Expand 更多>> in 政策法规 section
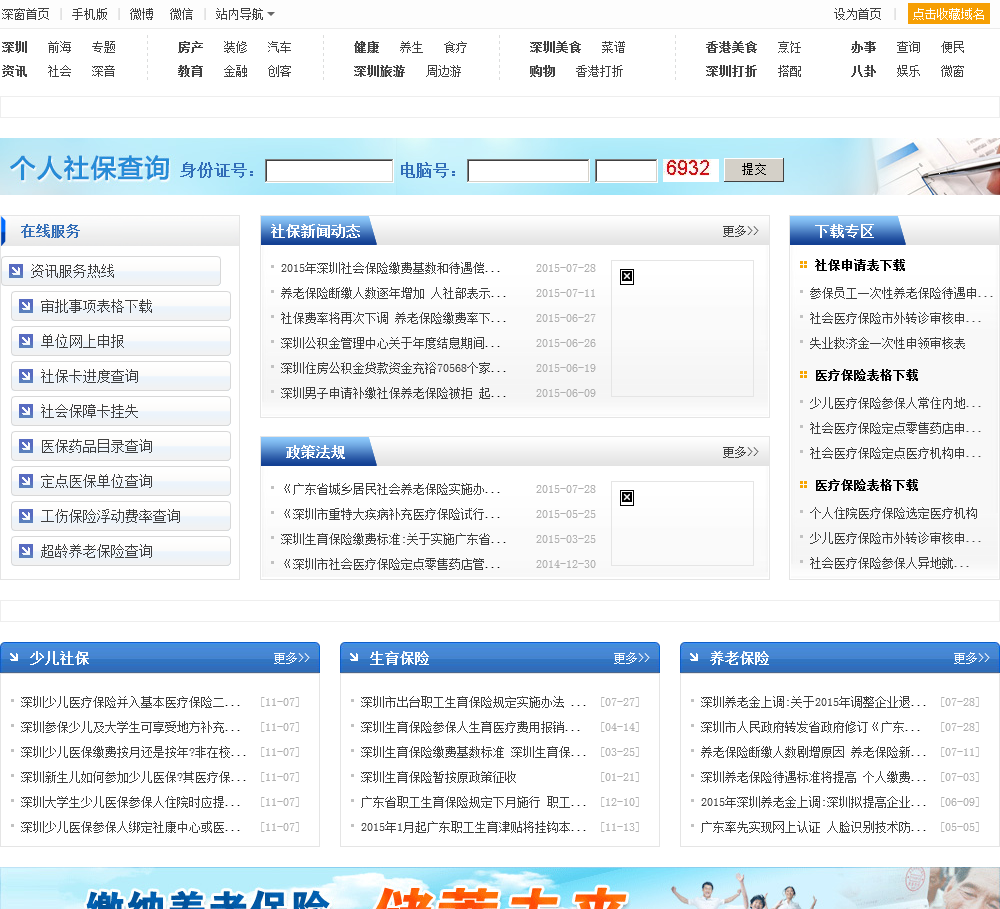Image resolution: width=1000 pixels, height=909 pixels. point(740,452)
